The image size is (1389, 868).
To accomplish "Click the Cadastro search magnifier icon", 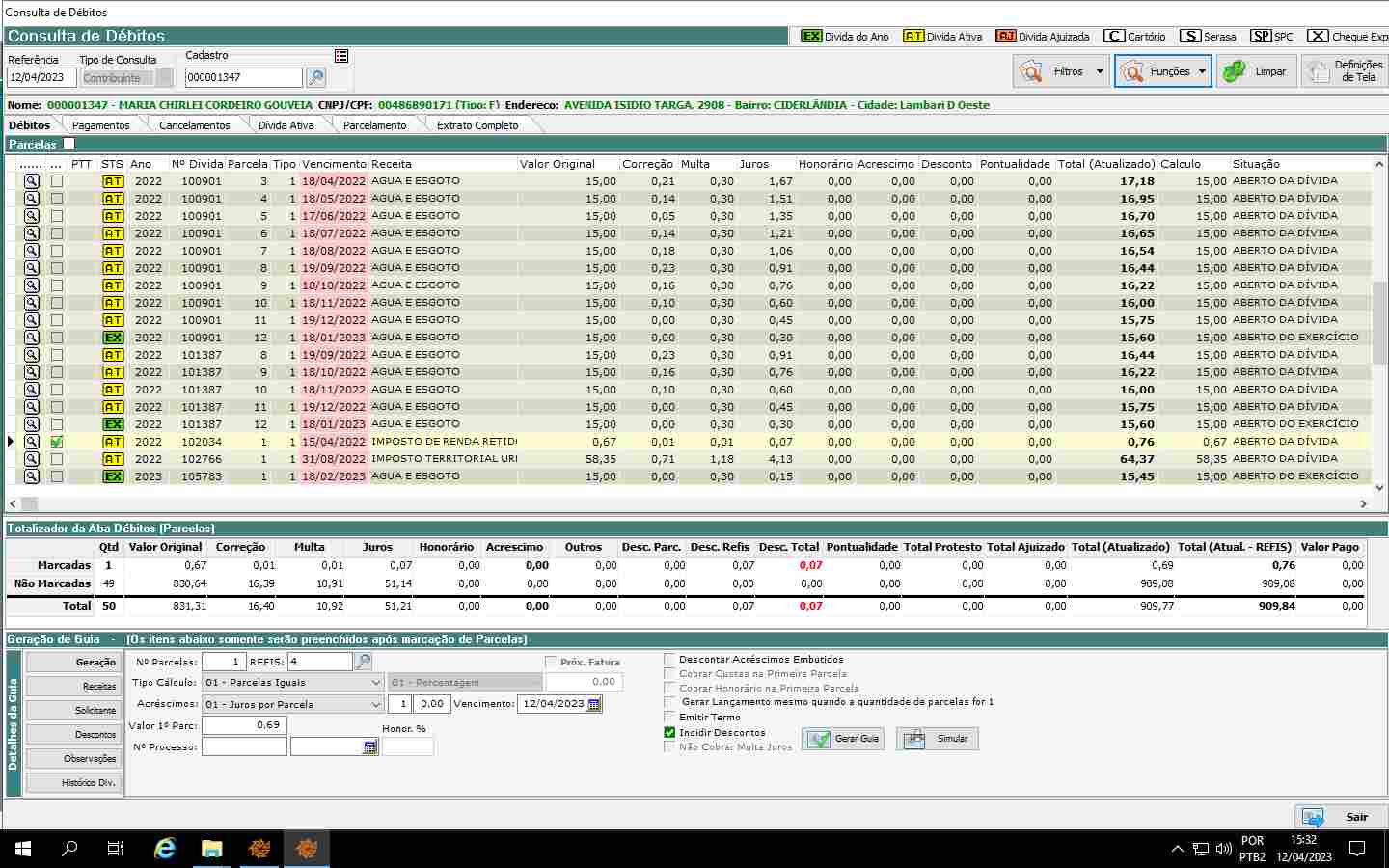I will [x=315, y=77].
